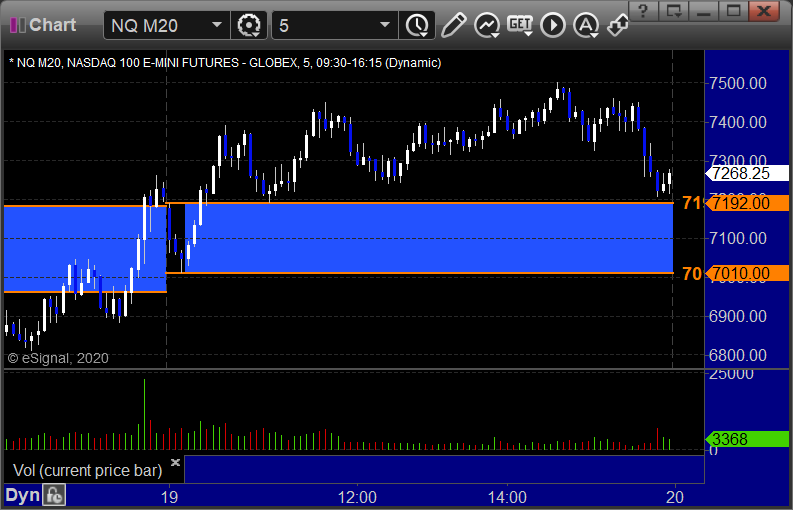Click the 7100.00 price axis label
793x510 pixels.
tap(738, 238)
